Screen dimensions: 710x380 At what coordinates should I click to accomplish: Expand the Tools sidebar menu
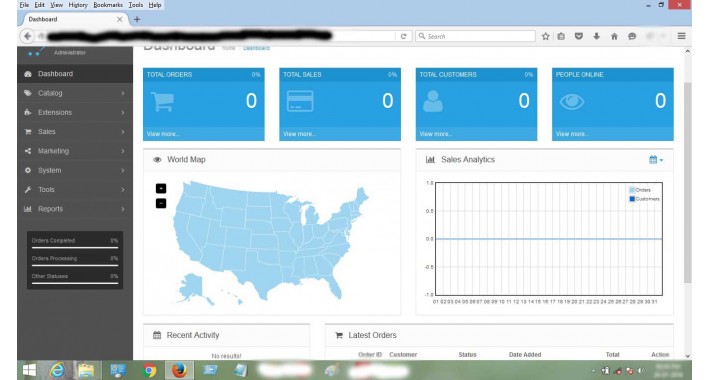[x=75, y=190]
